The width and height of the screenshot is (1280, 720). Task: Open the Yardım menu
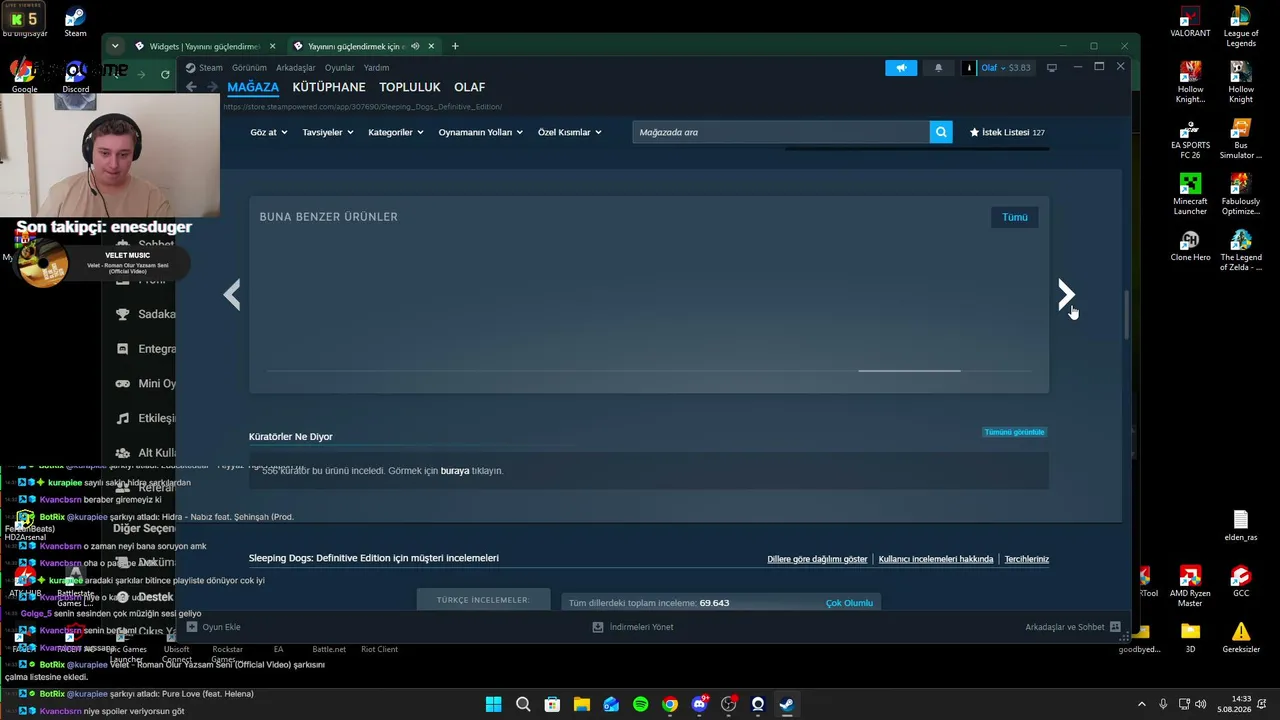376,68
